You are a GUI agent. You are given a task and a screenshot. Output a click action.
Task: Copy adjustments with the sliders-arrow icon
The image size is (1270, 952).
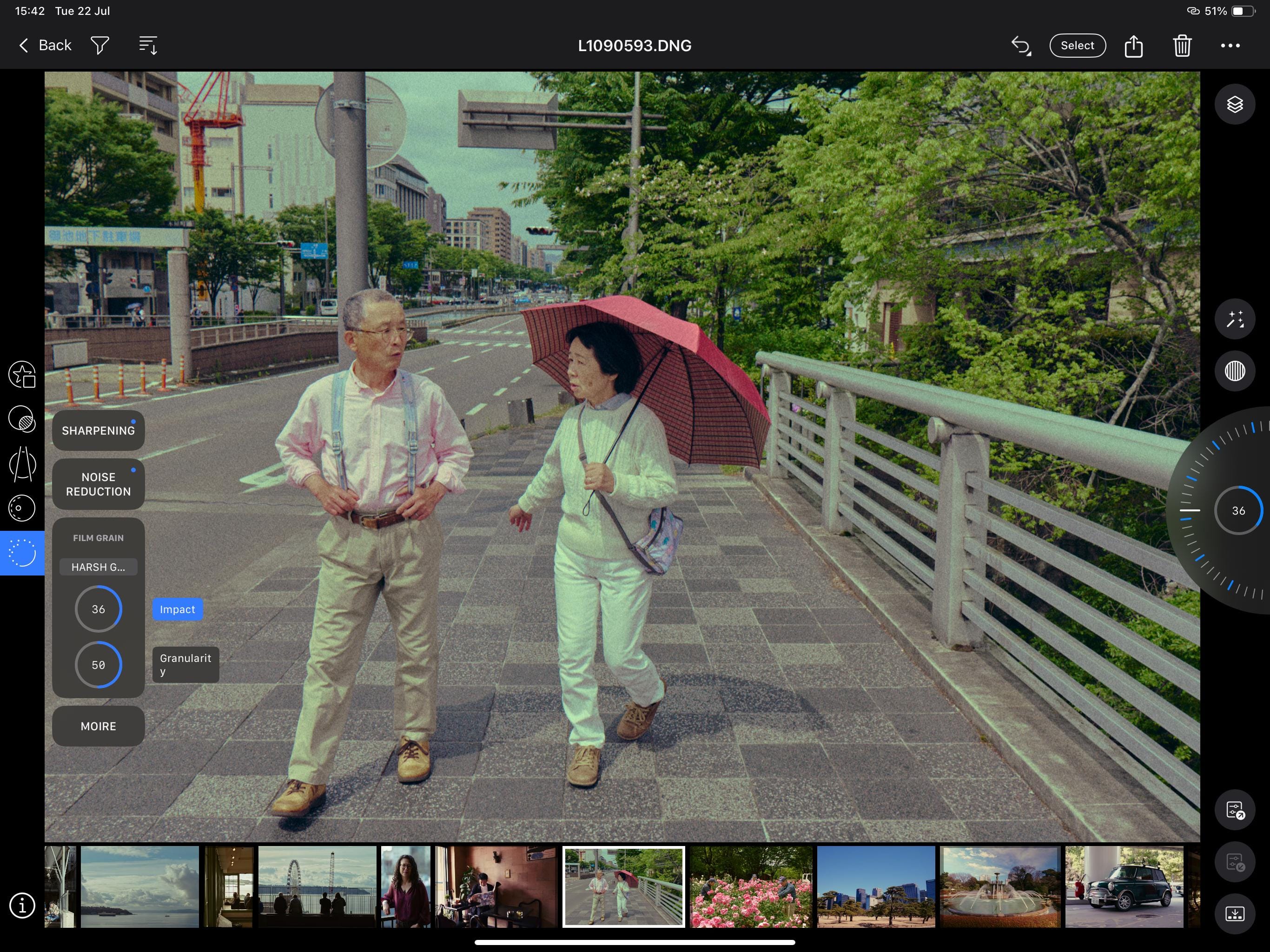coord(1234,810)
